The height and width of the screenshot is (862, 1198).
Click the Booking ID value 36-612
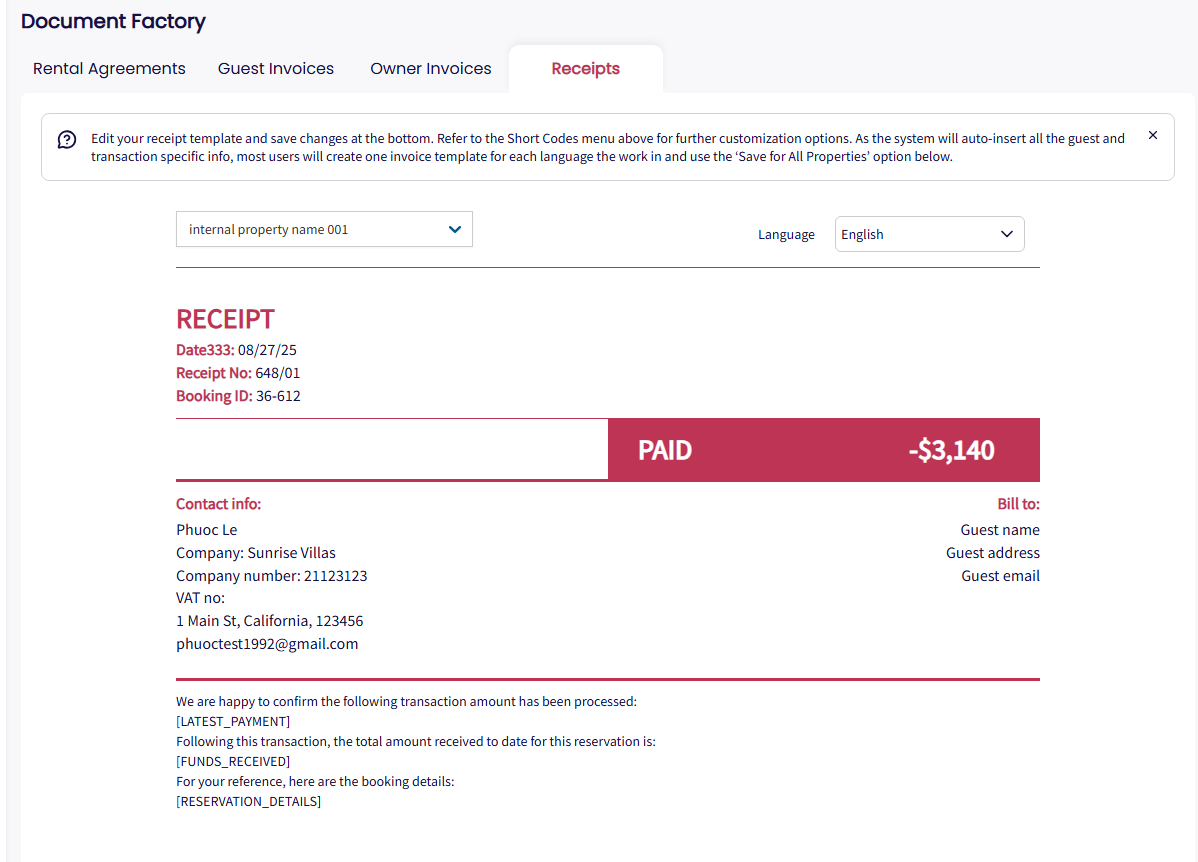point(278,396)
